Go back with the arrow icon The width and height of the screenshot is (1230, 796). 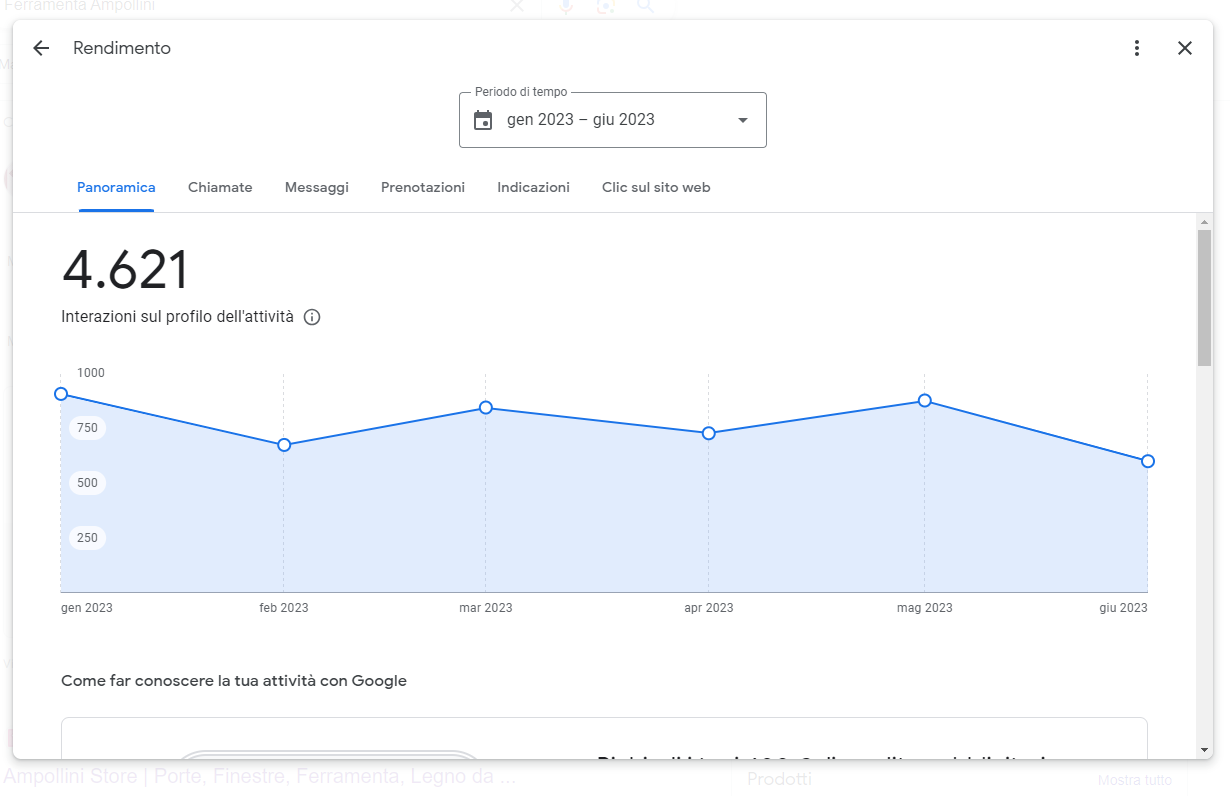tap(41, 48)
